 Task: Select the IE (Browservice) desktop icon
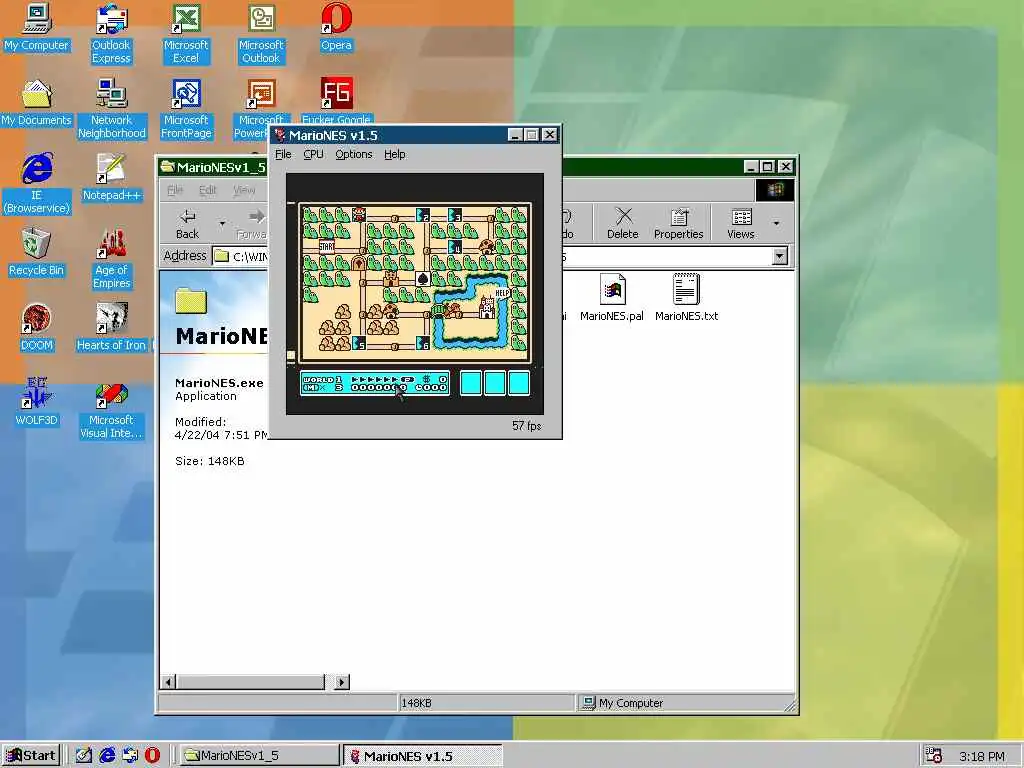(x=36, y=184)
